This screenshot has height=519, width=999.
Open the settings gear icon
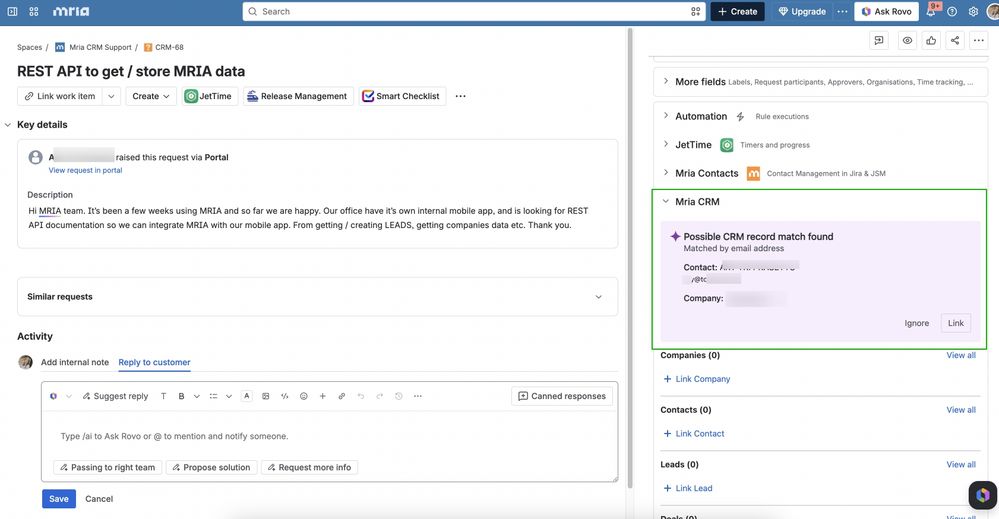point(973,11)
